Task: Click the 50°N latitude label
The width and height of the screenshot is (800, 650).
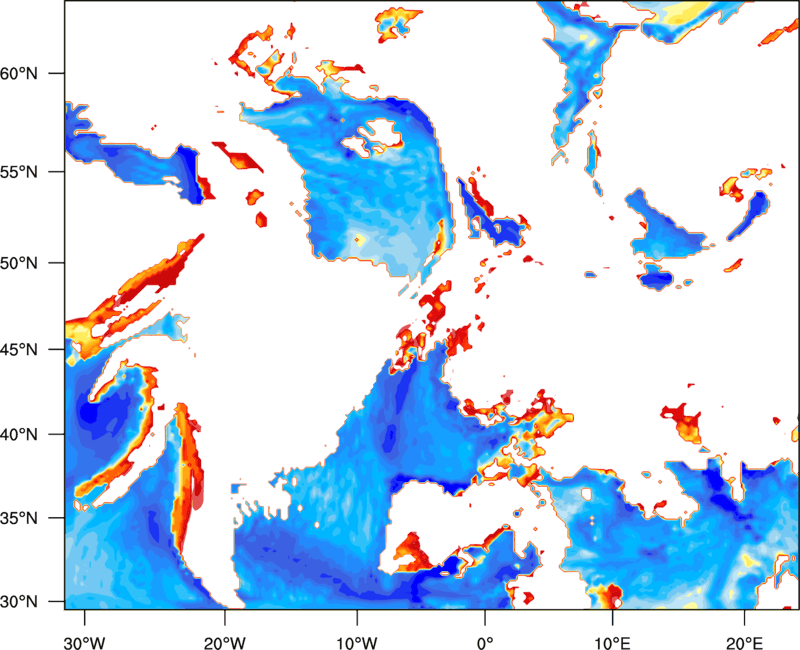Action: 19,263
